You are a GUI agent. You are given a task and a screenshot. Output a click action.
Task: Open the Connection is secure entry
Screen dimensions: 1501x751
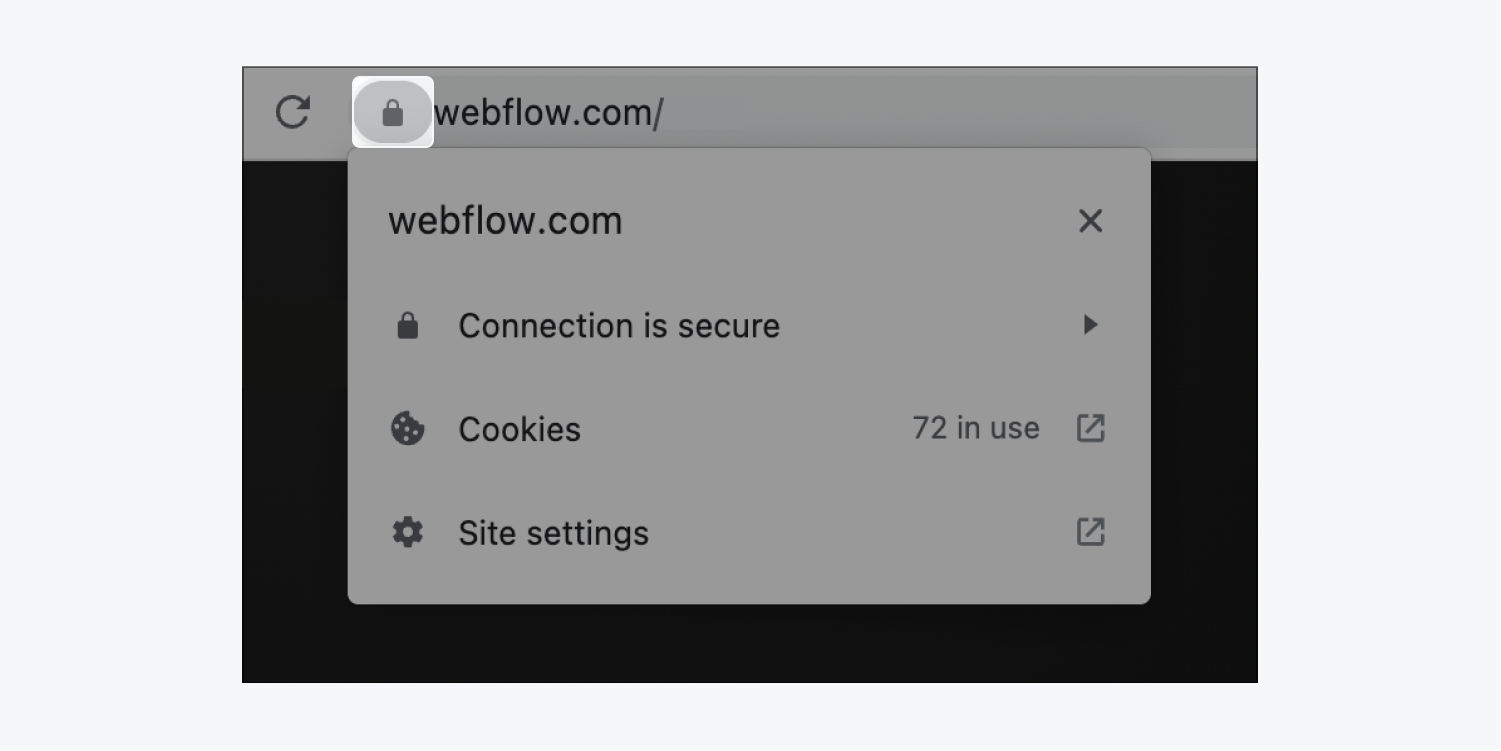click(749, 326)
